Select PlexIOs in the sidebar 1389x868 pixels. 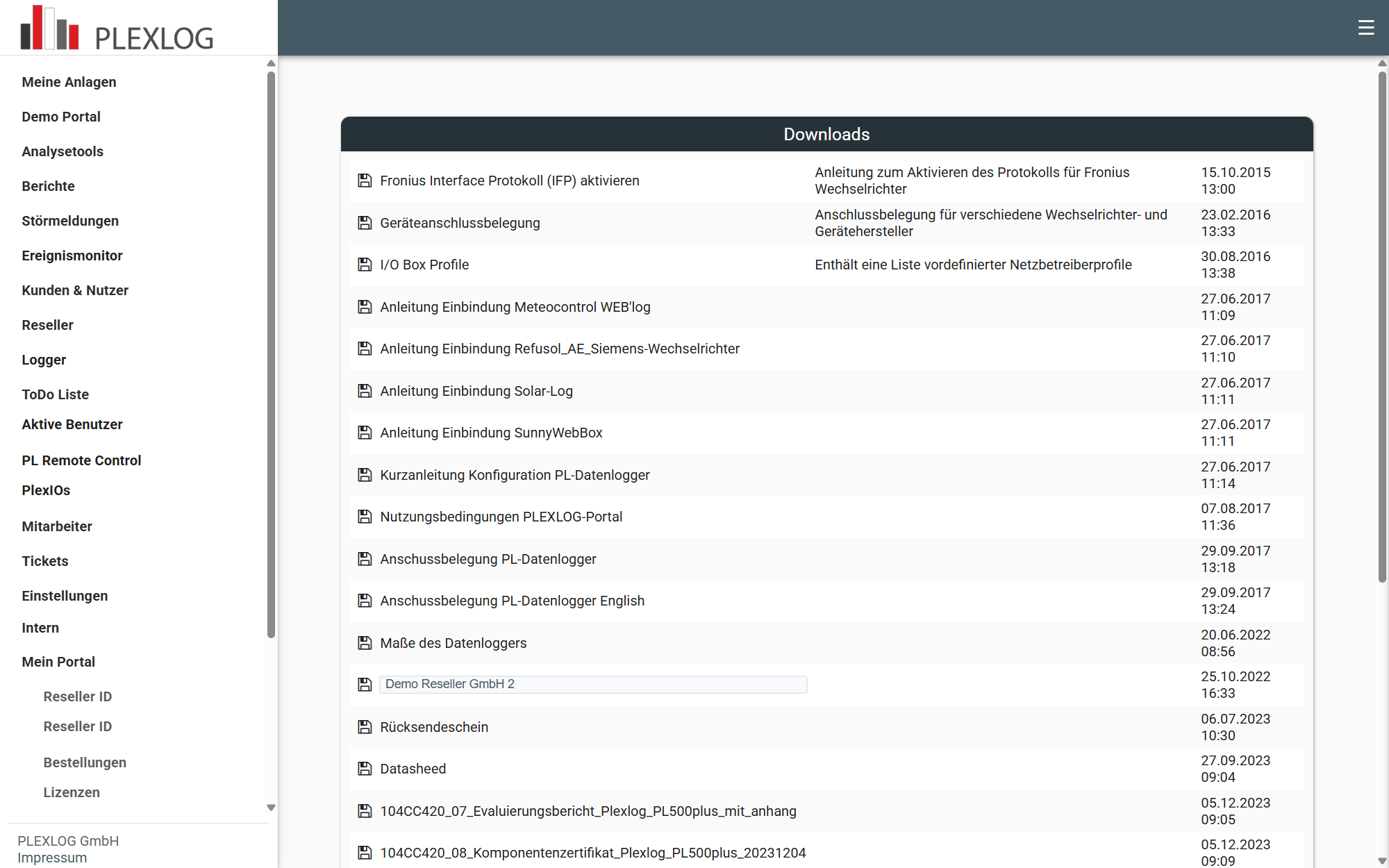tap(46, 490)
